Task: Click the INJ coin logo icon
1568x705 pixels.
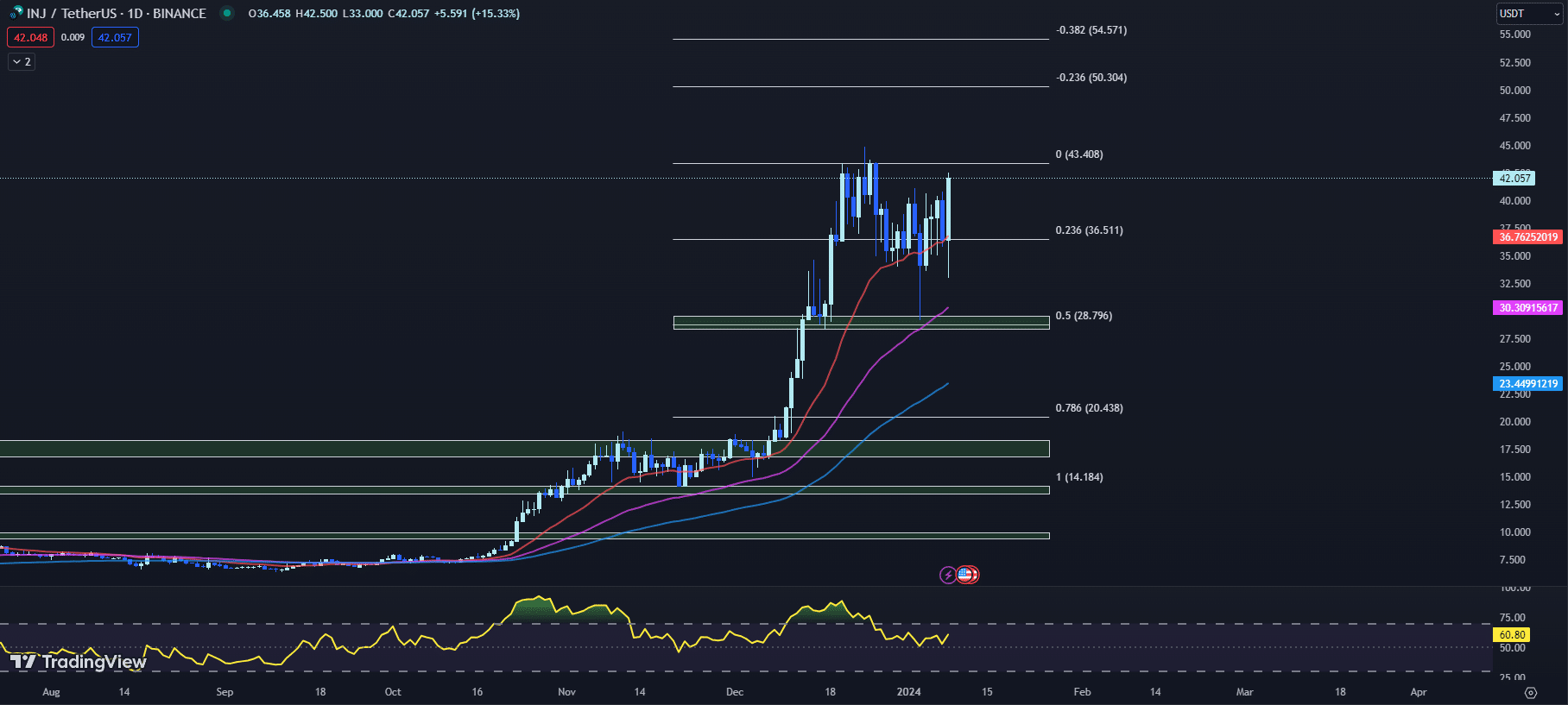Action: click(x=16, y=13)
